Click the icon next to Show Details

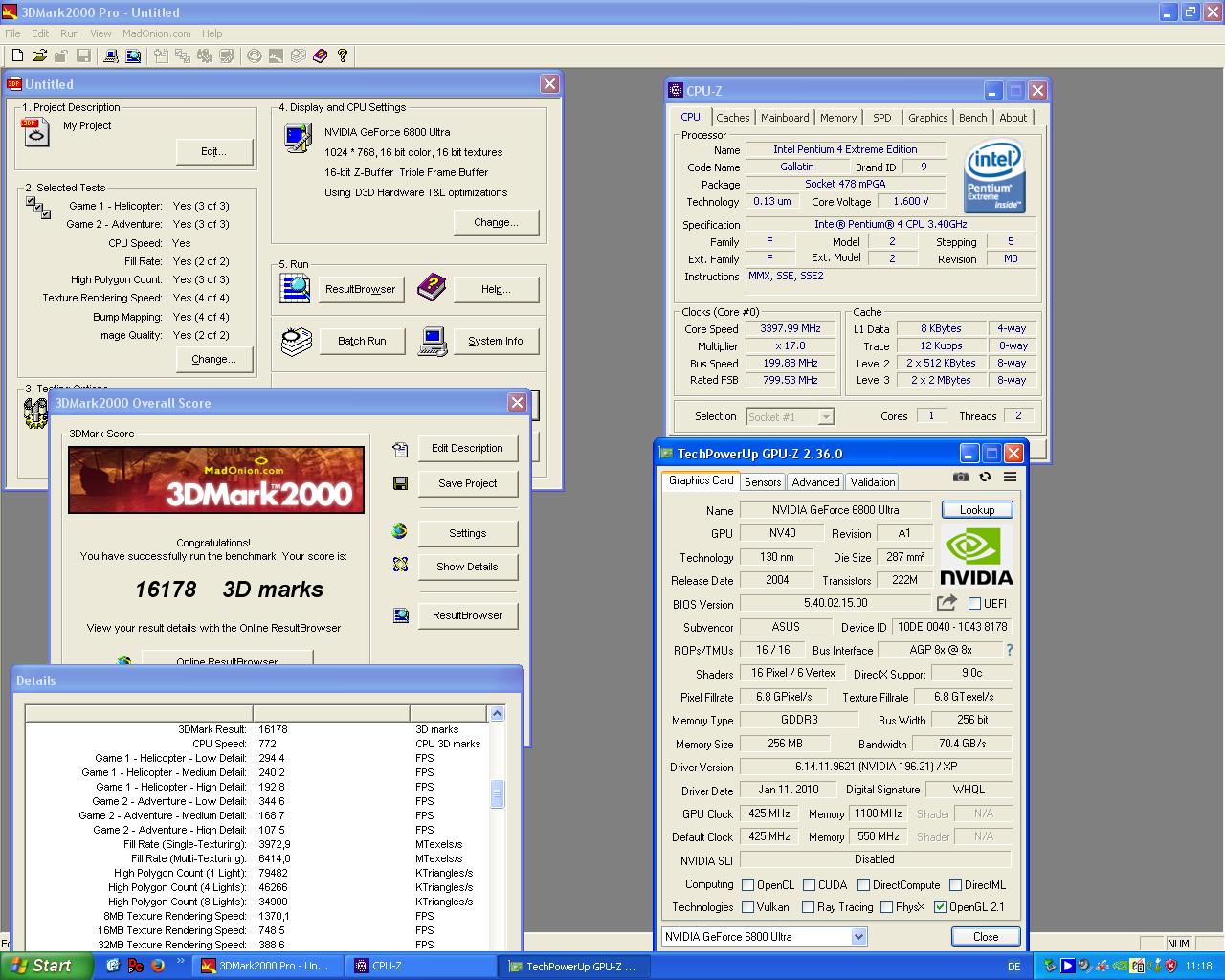click(400, 566)
